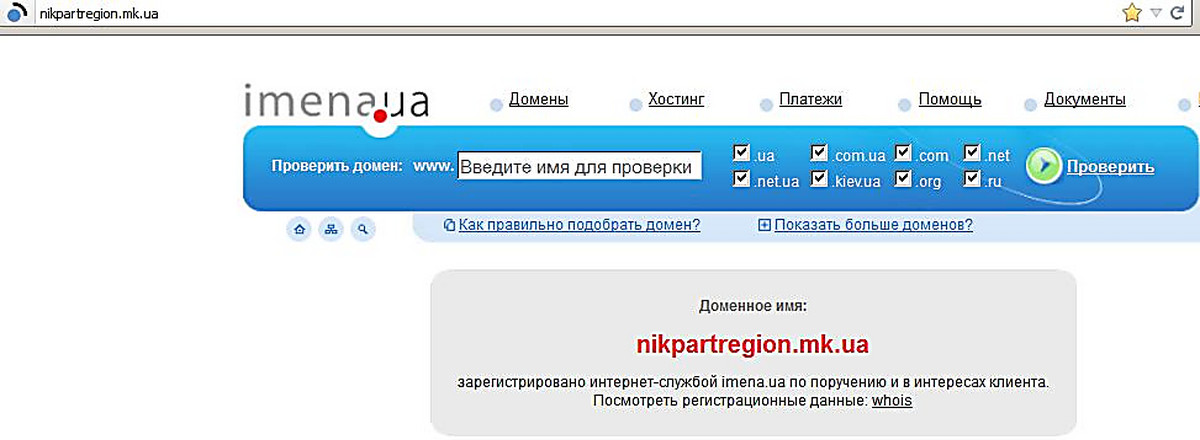Open the Домены menu

pos(539,99)
